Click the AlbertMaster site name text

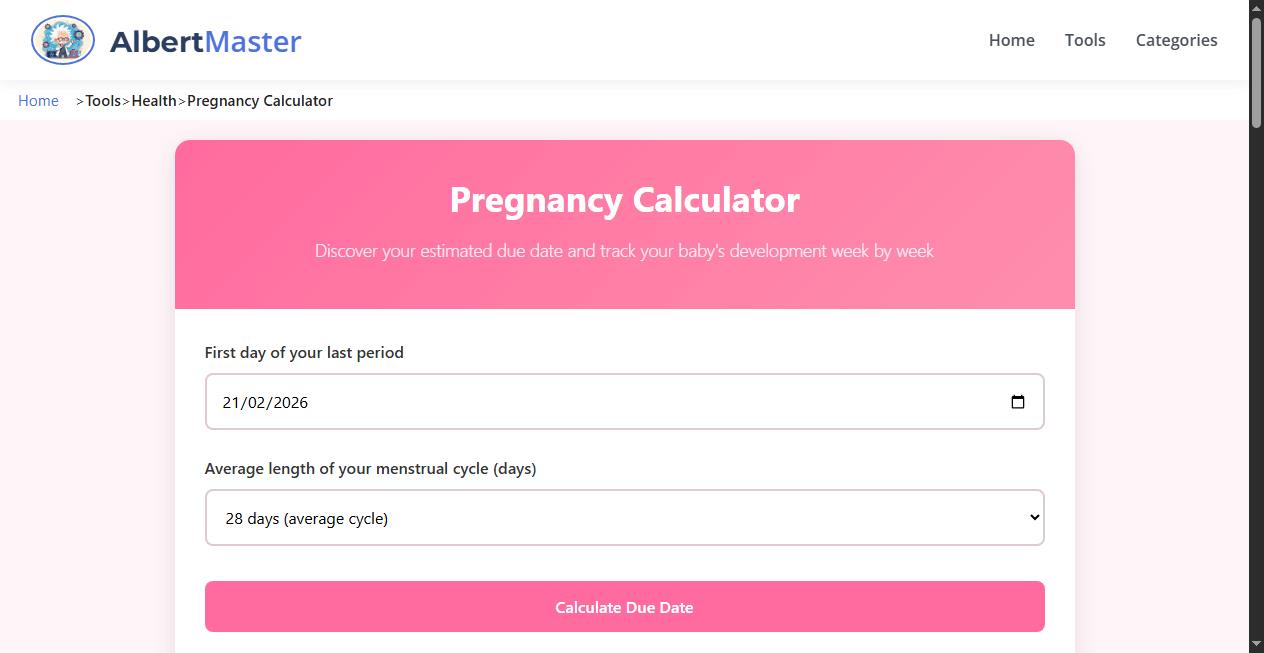point(205,41)
